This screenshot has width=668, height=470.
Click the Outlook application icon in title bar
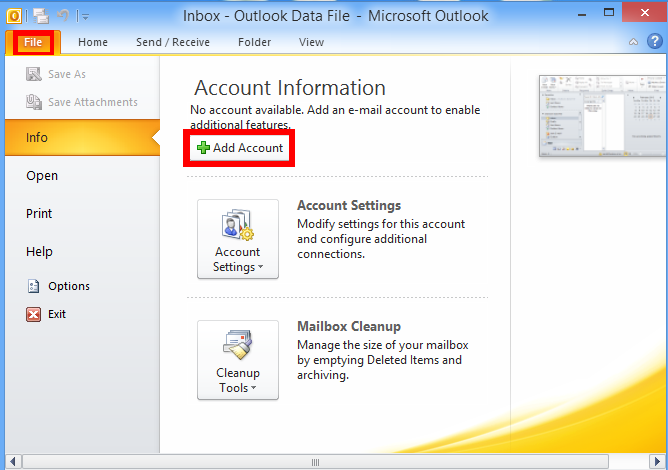tap(13, 16)
